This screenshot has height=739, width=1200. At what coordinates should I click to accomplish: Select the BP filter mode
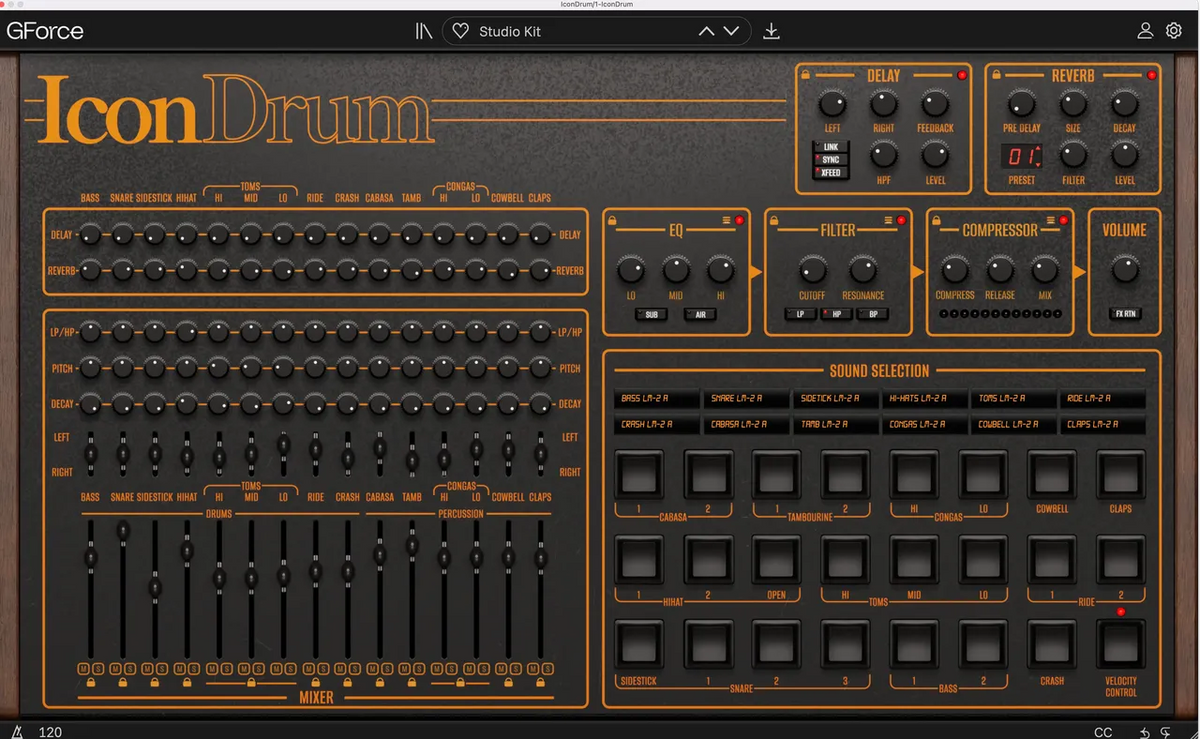pos(873,314)
